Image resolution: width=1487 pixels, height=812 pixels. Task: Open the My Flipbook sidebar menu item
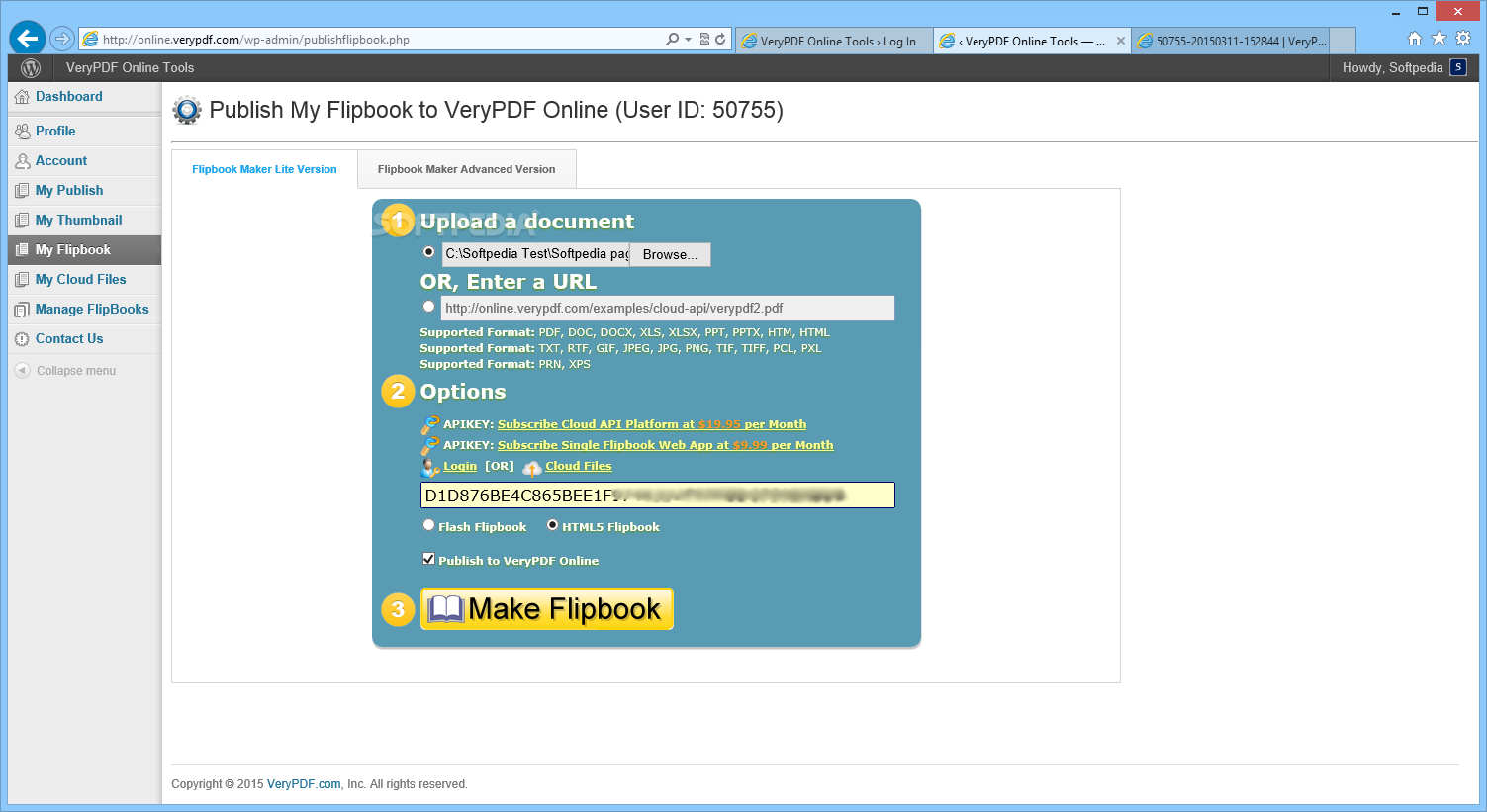pos(84,250)
